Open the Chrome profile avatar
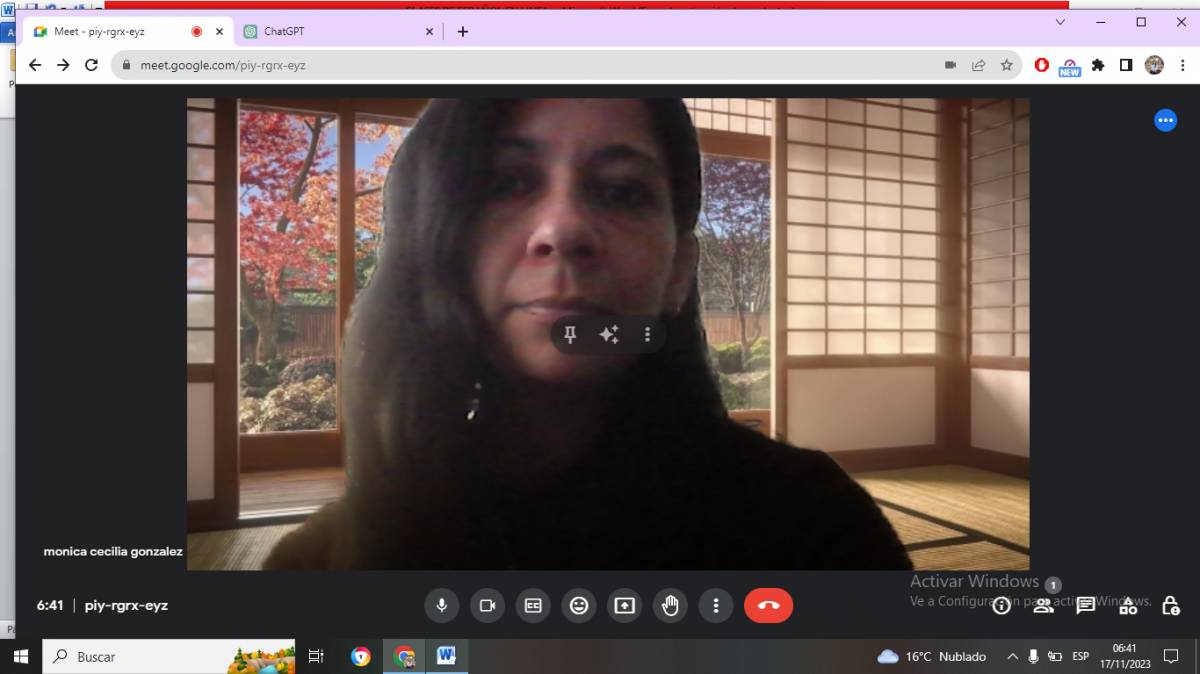This screenshot has width=1200, height=674. 1154,65
